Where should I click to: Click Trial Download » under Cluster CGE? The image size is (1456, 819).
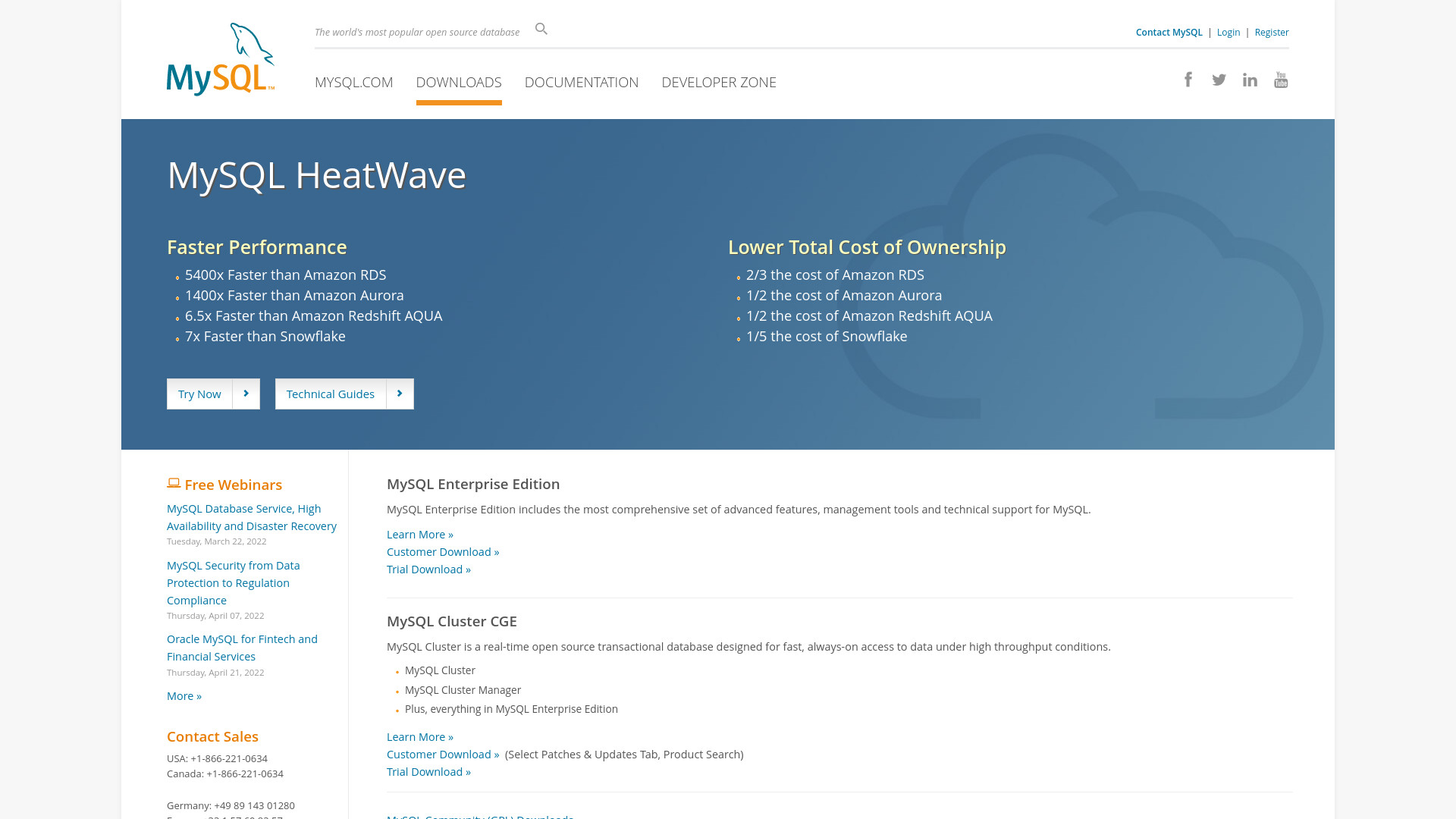428,771
